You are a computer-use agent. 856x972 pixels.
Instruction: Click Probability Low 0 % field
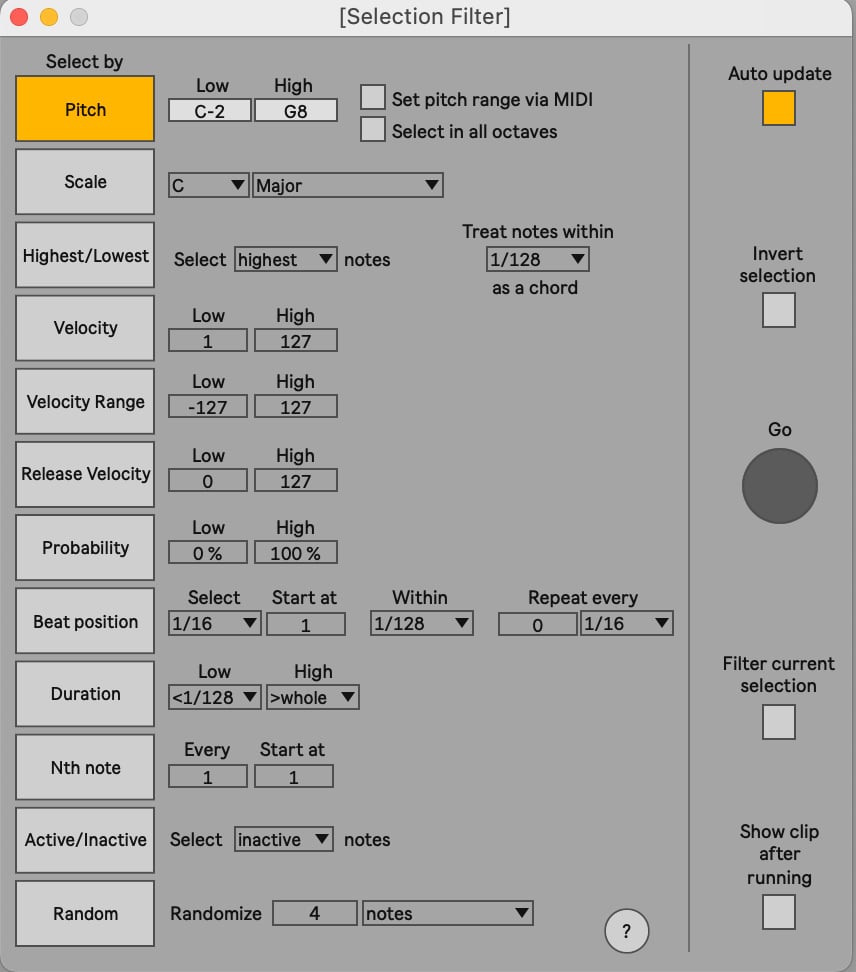tap(208, 552)
